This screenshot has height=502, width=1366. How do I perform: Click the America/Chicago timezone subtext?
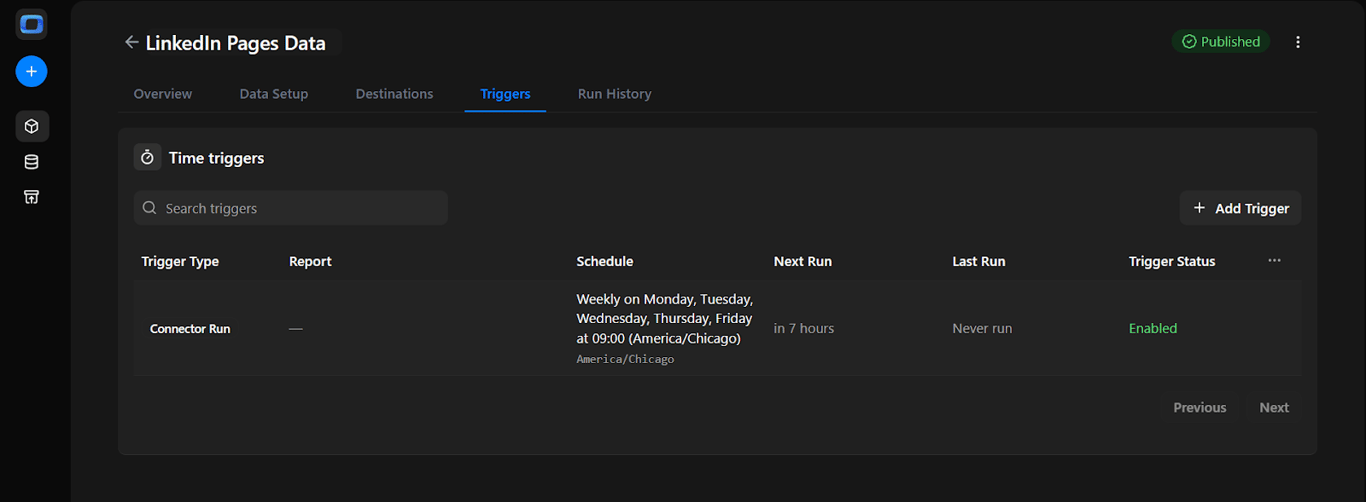[x=626, y=359]
